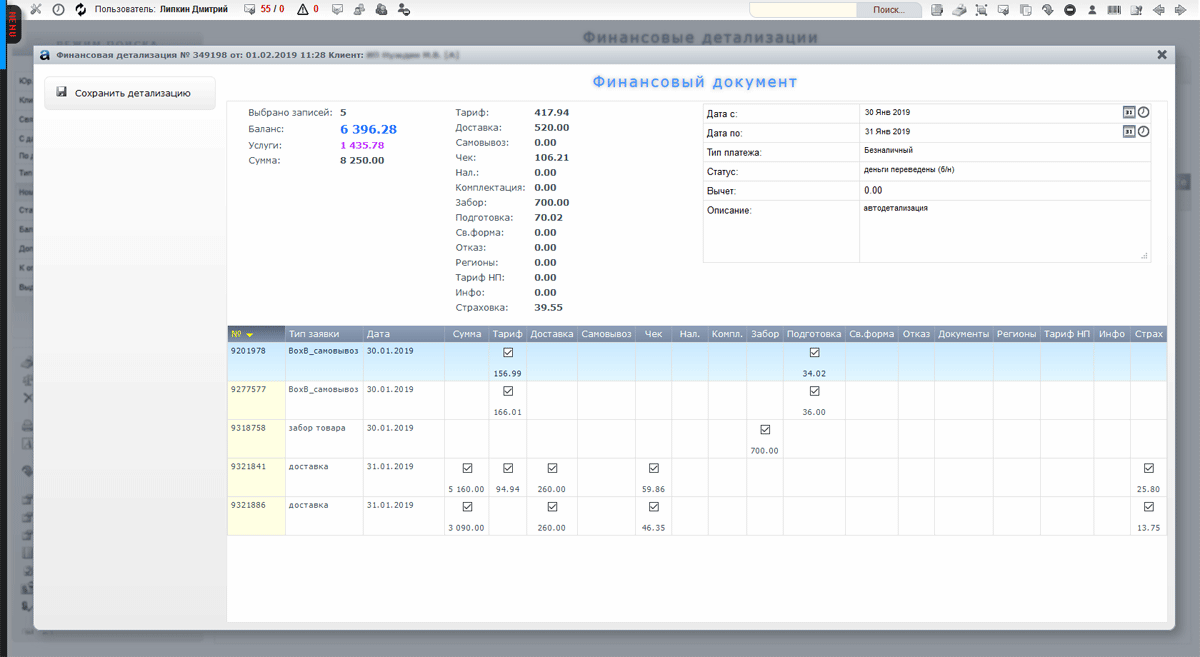This screenshot has width=1200, height=657.
Task: Click the left arrow back icon in toolbar
Action: click(1159, 9)
